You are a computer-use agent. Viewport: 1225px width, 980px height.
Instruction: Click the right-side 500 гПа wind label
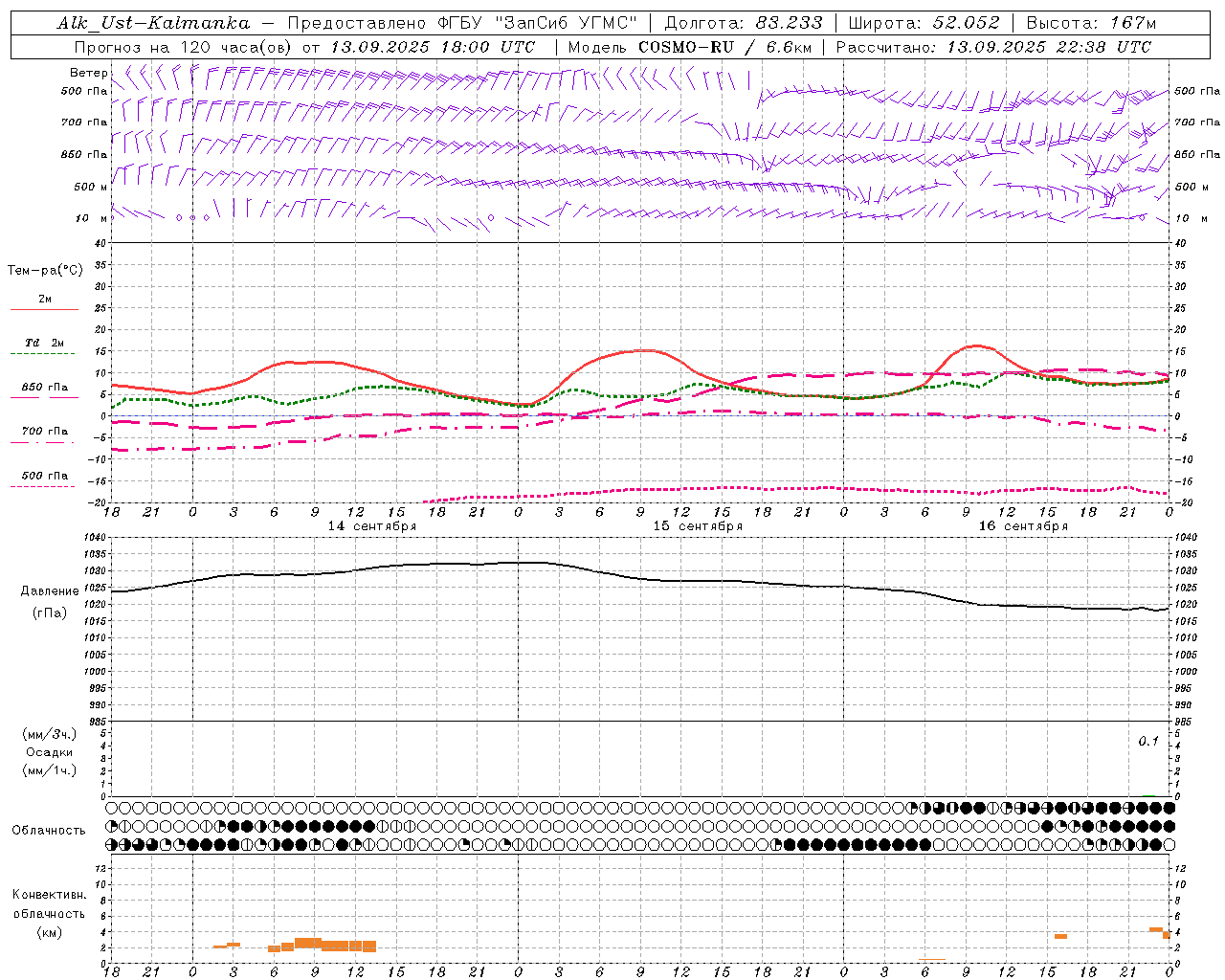[1197, 91]
